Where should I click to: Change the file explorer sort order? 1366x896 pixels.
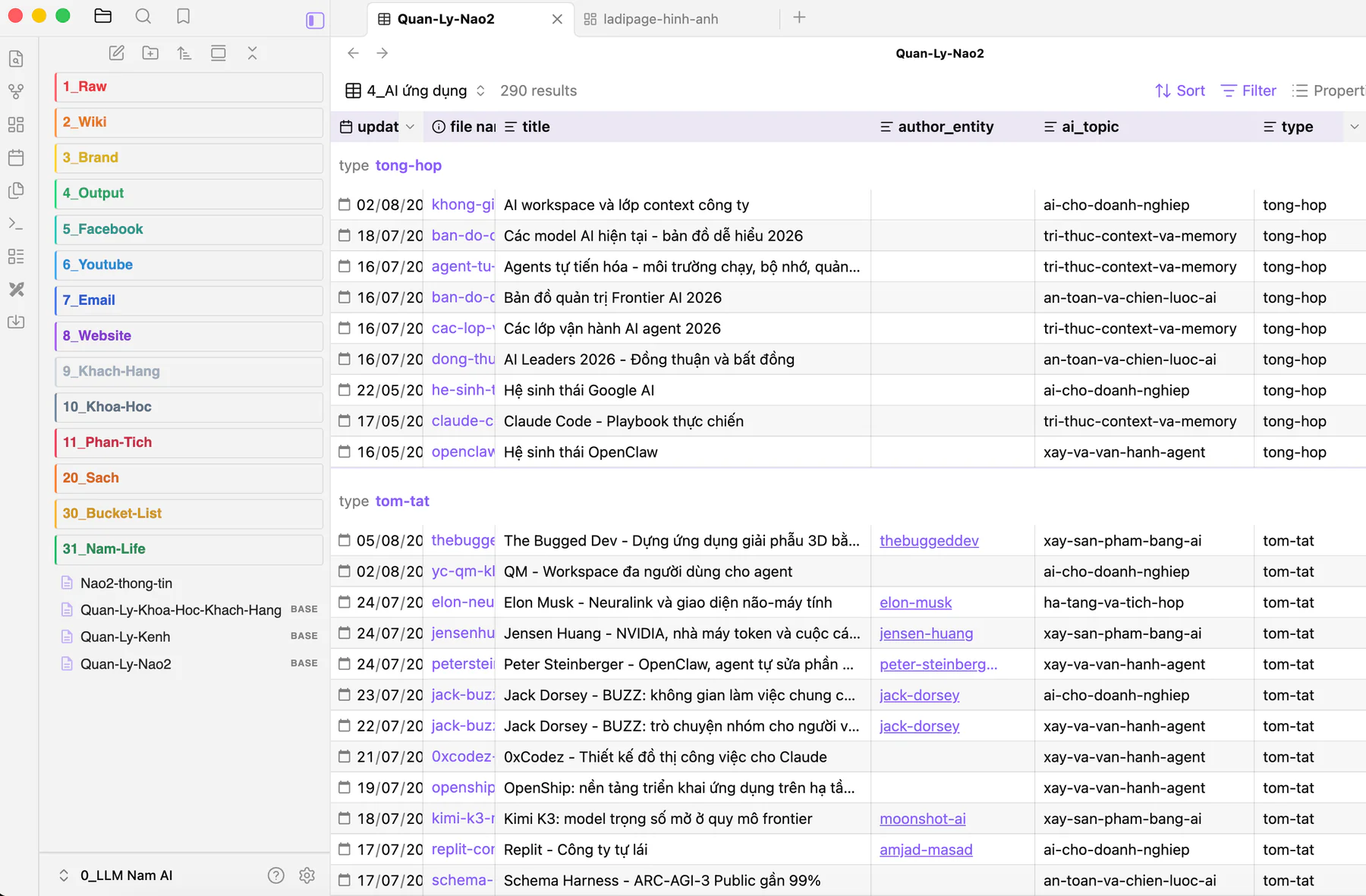tap(184, 53)
